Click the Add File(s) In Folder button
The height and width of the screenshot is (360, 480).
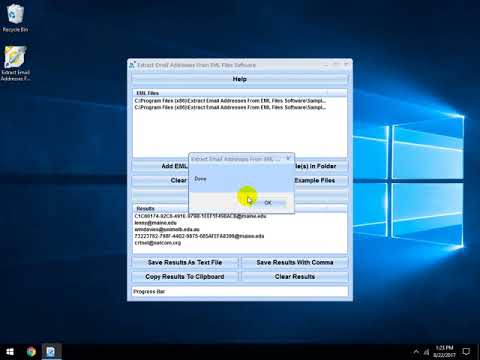(x=321, y=166)
